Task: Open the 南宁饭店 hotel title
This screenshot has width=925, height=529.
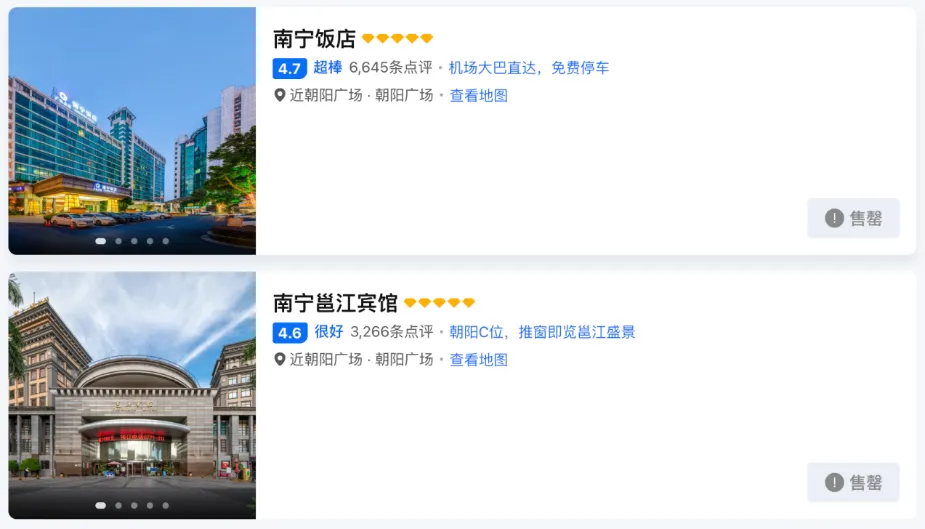Action: [314, 39]
